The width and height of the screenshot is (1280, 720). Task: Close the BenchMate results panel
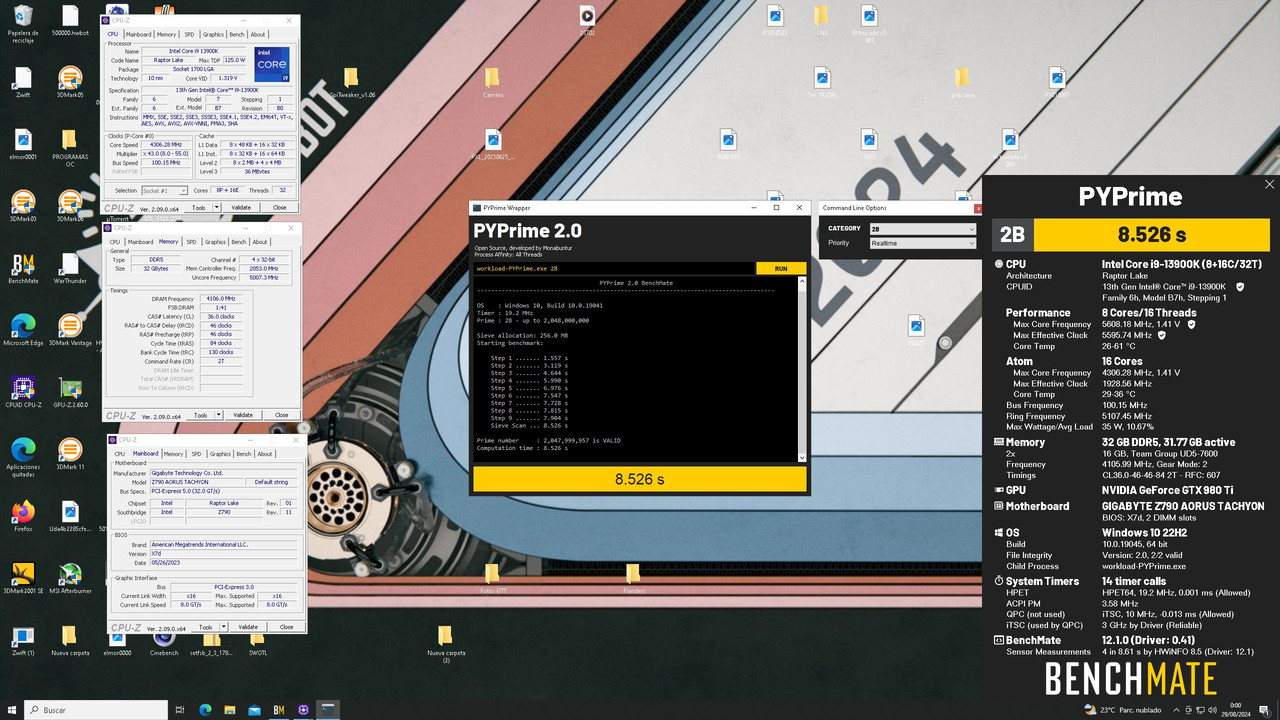1270,184
